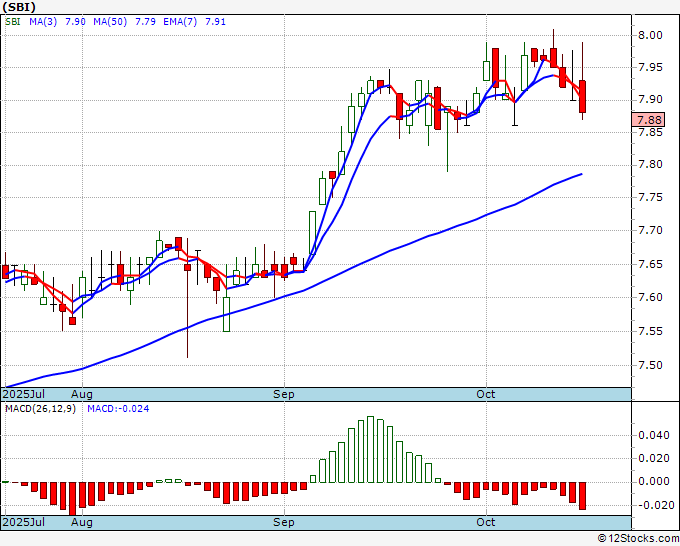This screenshot has height=546, width=680.
Task: Click Oct on the price chart axis
Action: tap(486, 394)
